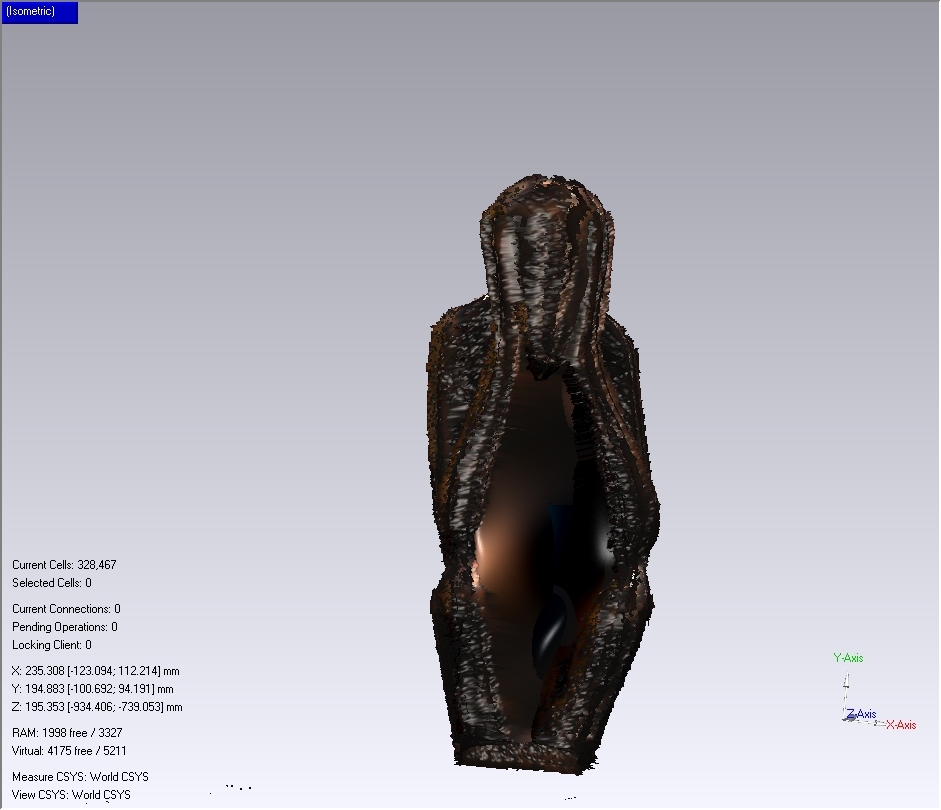Viewport: 941px width, 810px height.
Task: Click the Z-Axis label on the triad
Action: (861, 714)
